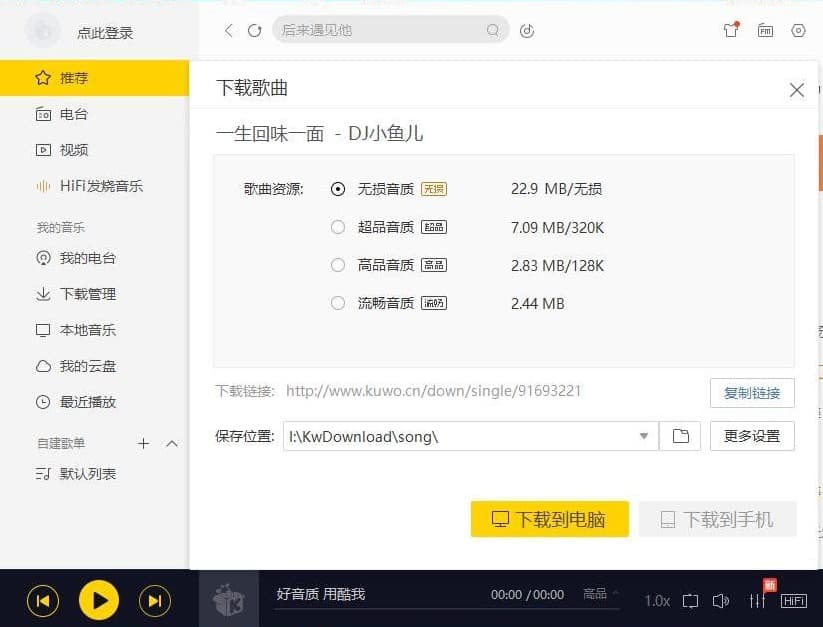Open 默认列表 playlist
The image size is (823, 627).
pyautogui.click(x=94, y=474)
